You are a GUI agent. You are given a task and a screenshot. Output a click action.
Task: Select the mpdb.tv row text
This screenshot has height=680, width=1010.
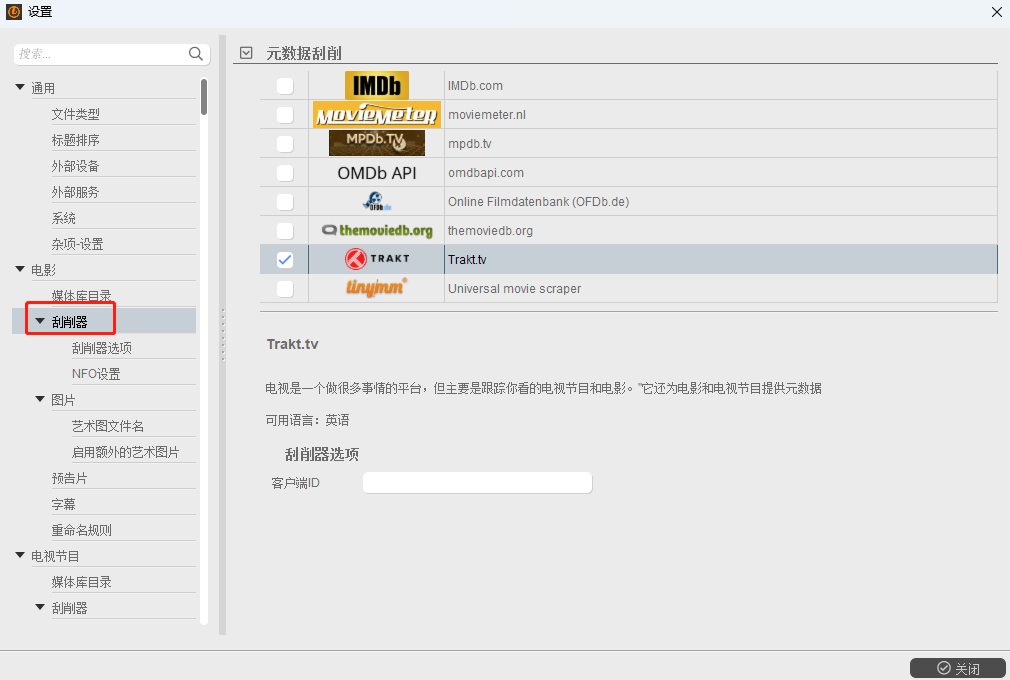click(470, 144)
